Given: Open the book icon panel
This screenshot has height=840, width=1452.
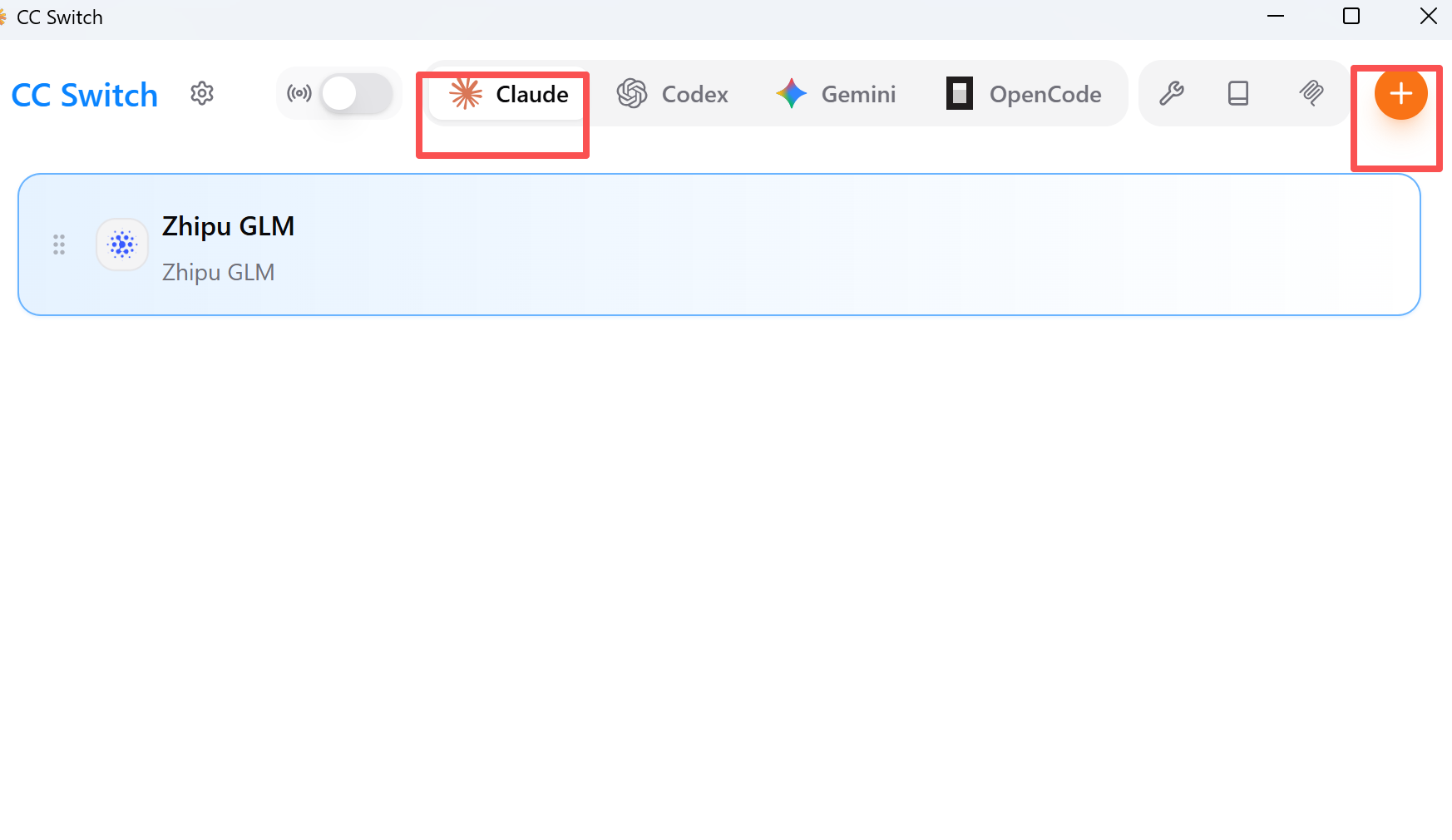Looking at the screenshot, I should click(1238, 93).
